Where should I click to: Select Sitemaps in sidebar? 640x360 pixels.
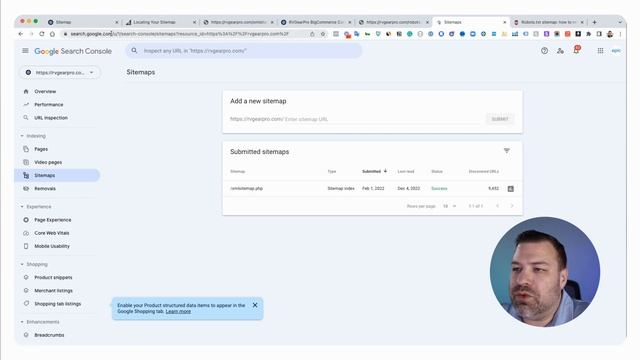(x=57, y=175)
